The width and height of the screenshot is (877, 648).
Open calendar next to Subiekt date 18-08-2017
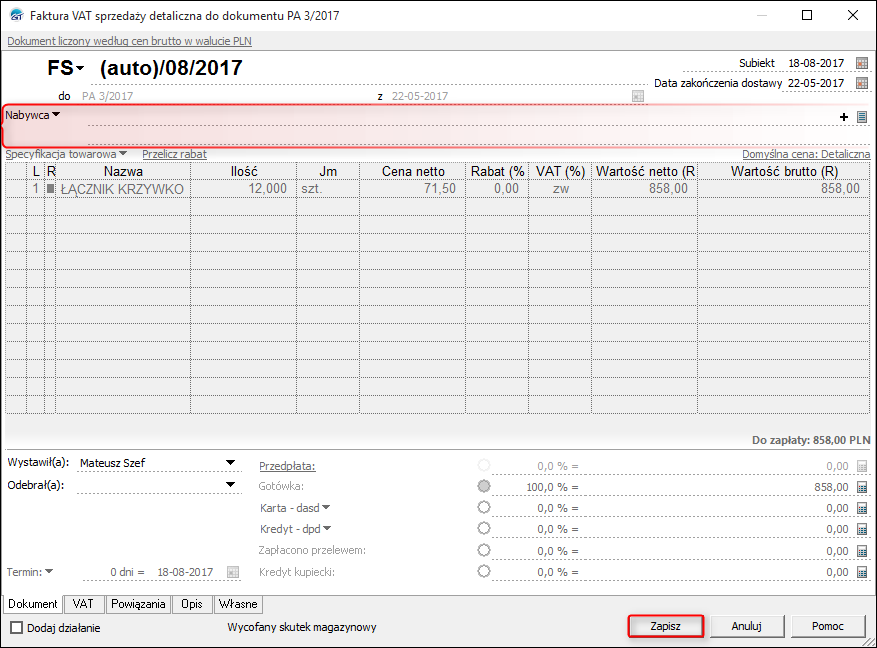tap(862, 63)
